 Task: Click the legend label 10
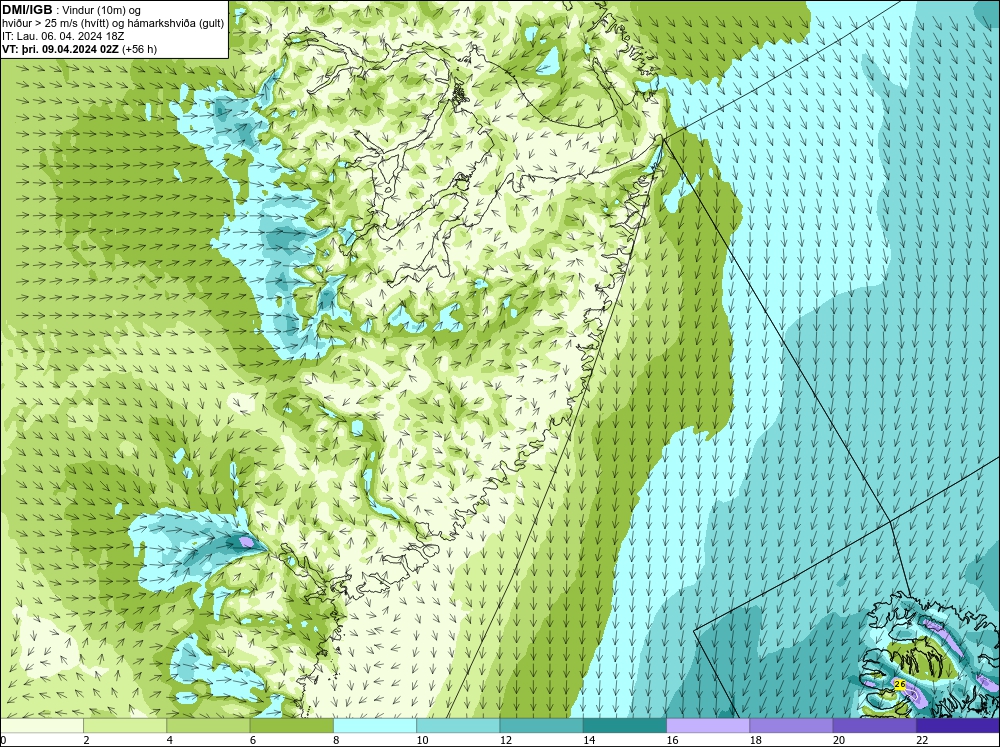(422, 740)
